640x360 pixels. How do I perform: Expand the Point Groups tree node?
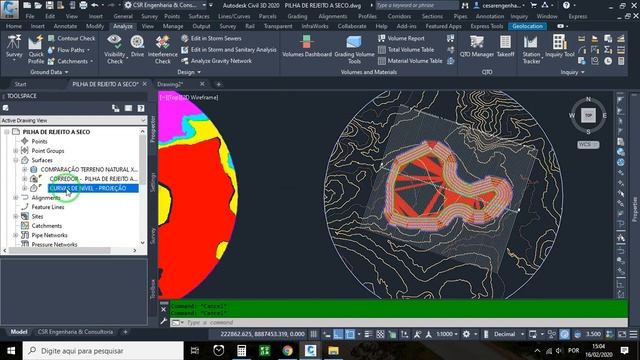click(16, 151)
